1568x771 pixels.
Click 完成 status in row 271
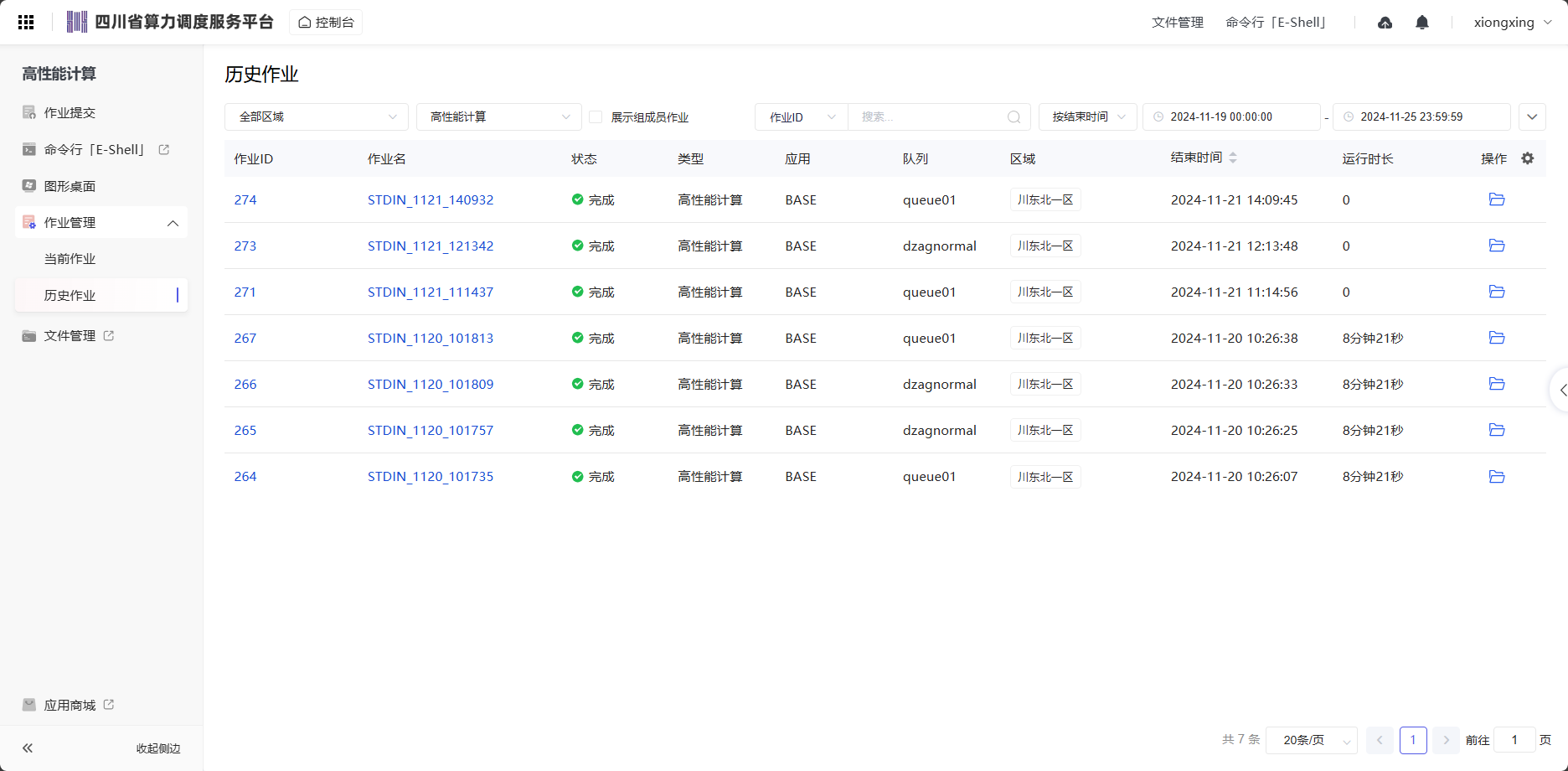coord(593,292)
